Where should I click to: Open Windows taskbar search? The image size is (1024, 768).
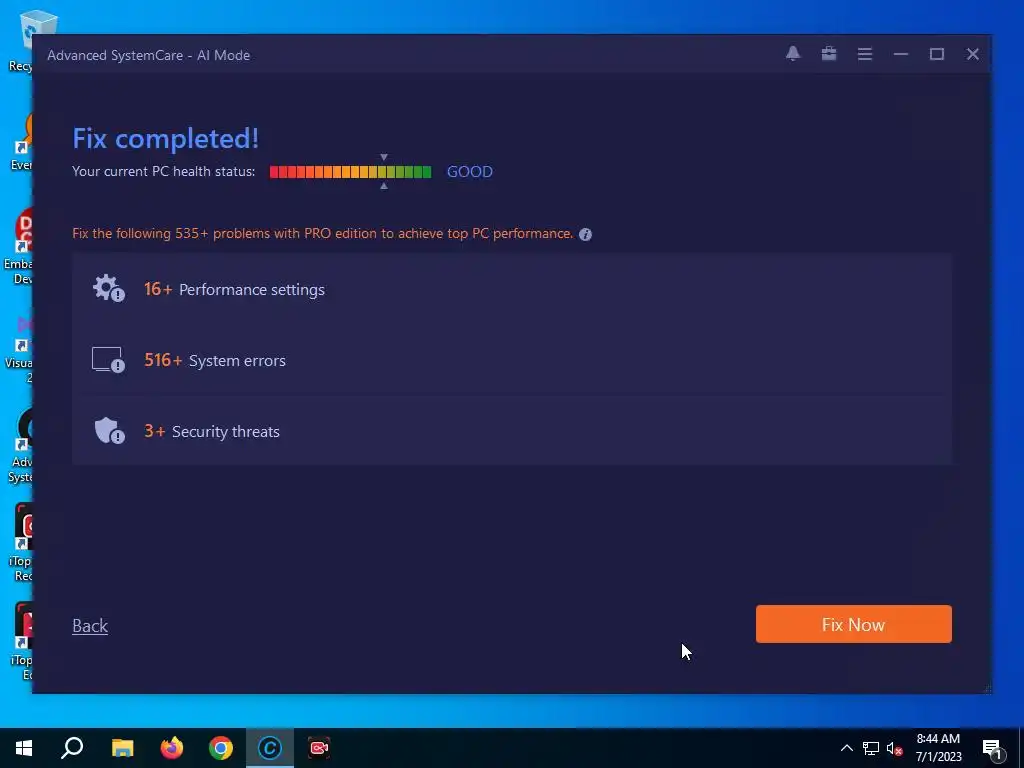[72, 748]
